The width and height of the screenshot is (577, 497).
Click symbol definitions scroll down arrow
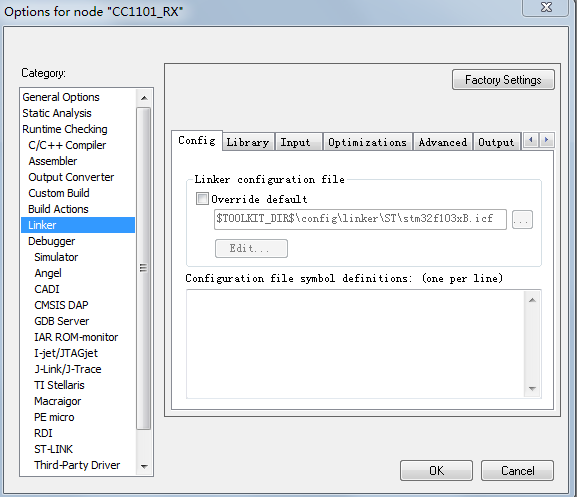click(x=532, y=388)
